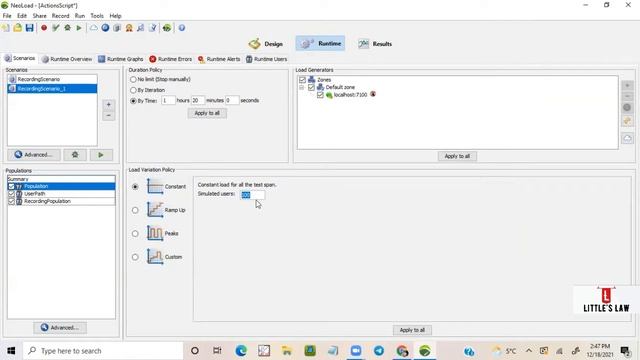The height and width of the screenshot is (360, 640).
Task: Remove scenario with the minus button
Action: [x=109, y=116]
